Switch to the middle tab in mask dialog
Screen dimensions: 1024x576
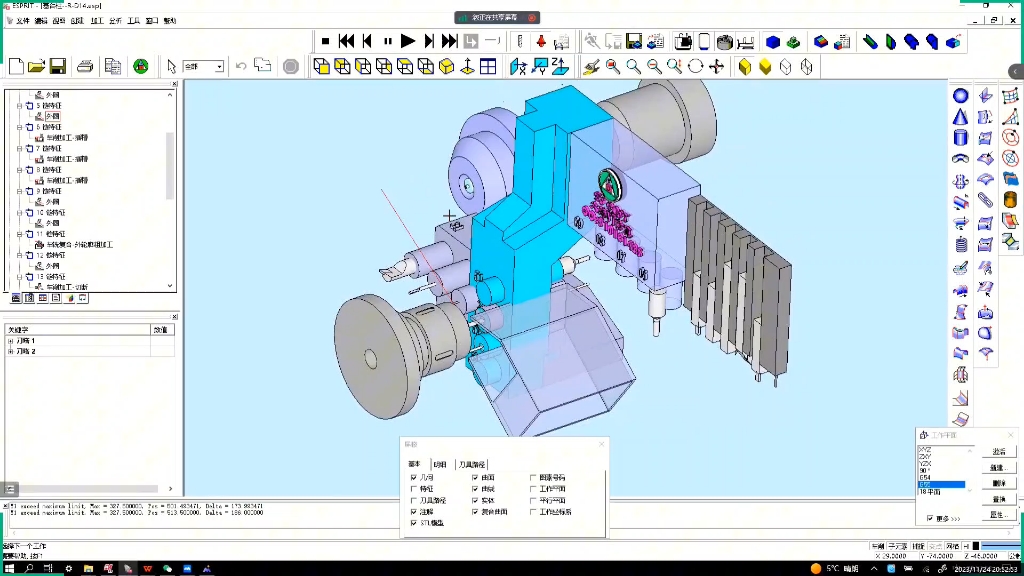click(x=440, y=464)
